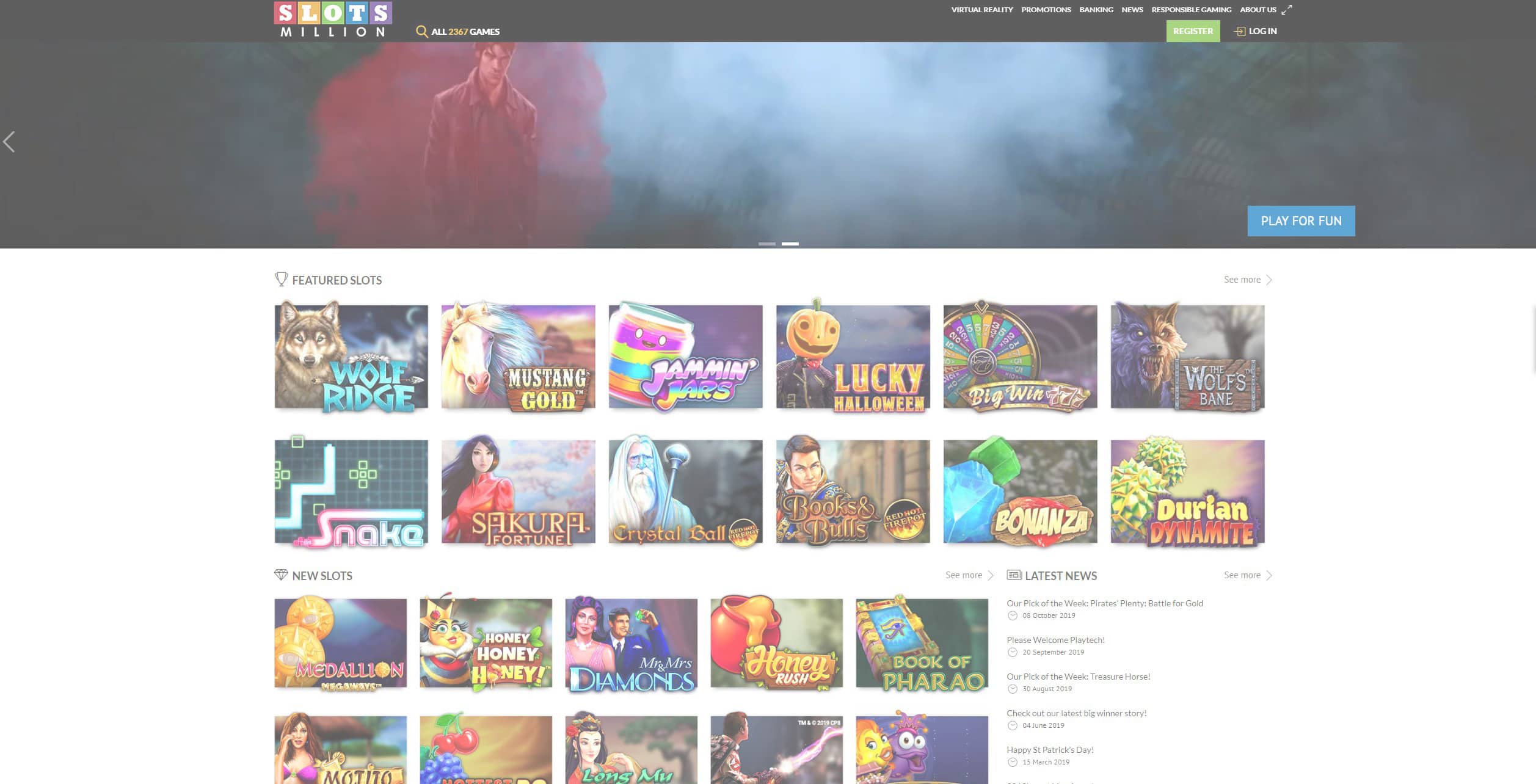
Task: Select the first banner slide indicator
Action: [766, 244]
